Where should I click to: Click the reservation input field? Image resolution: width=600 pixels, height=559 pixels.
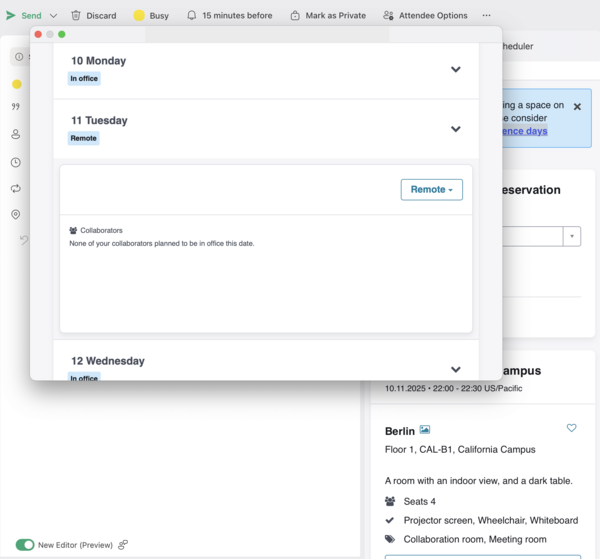[x=532, y=236]
